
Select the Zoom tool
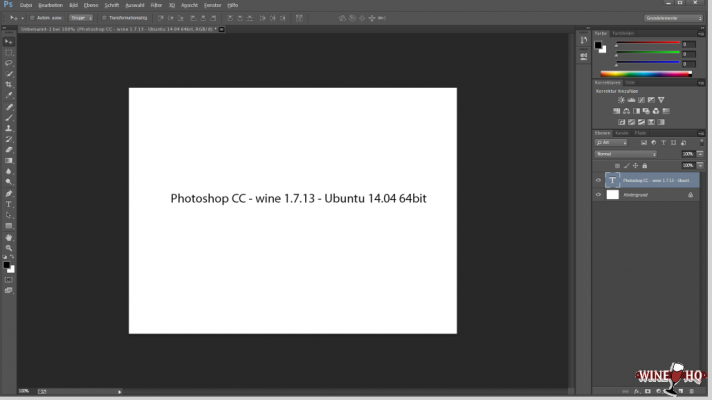tap(9, 248)
